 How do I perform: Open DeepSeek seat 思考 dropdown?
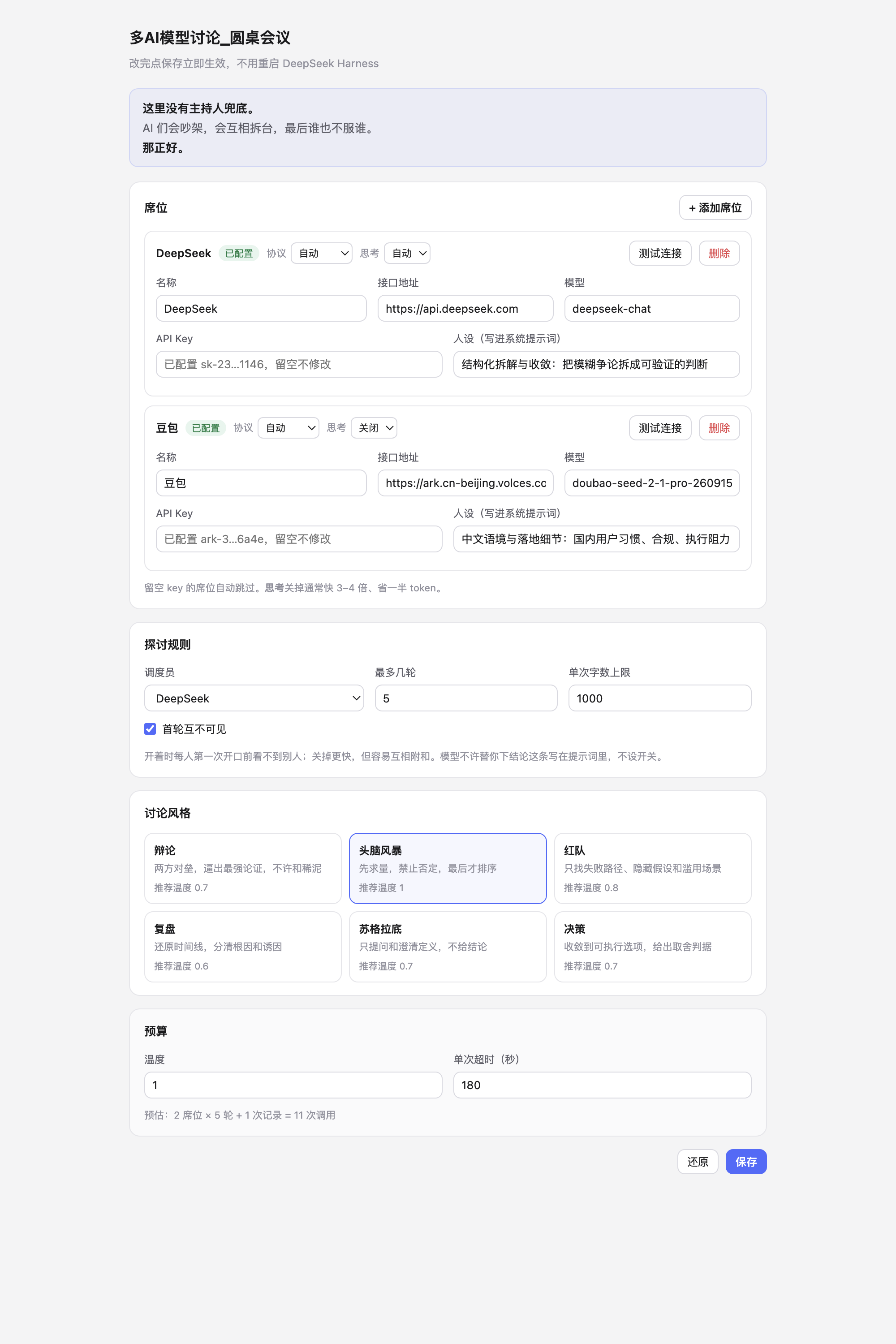[x=407, y=253]
